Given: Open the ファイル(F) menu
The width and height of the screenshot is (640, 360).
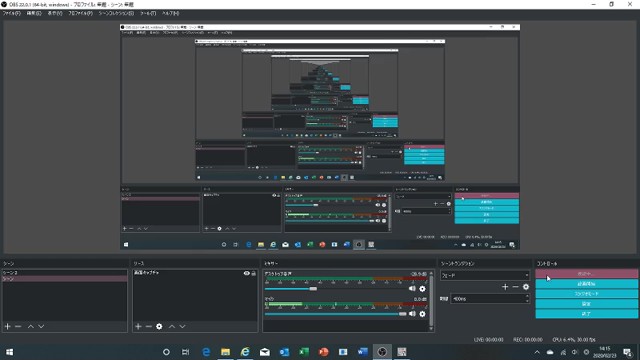Looking at the screenshot, I should (x=11, y=13).
